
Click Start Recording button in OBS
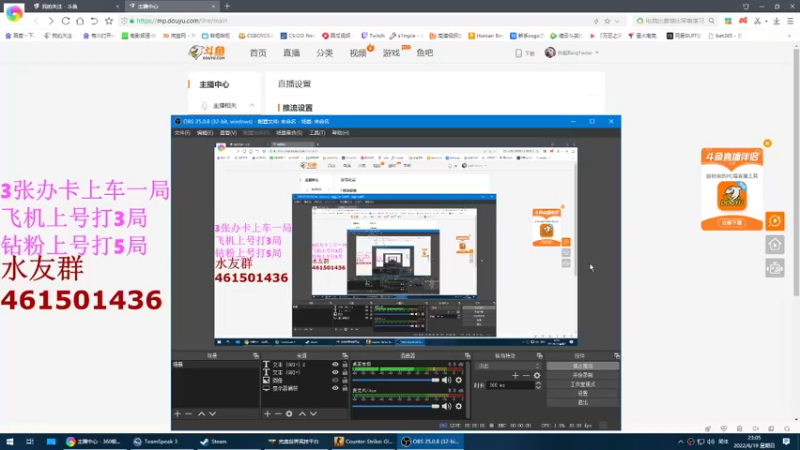[x=583, y=375]
